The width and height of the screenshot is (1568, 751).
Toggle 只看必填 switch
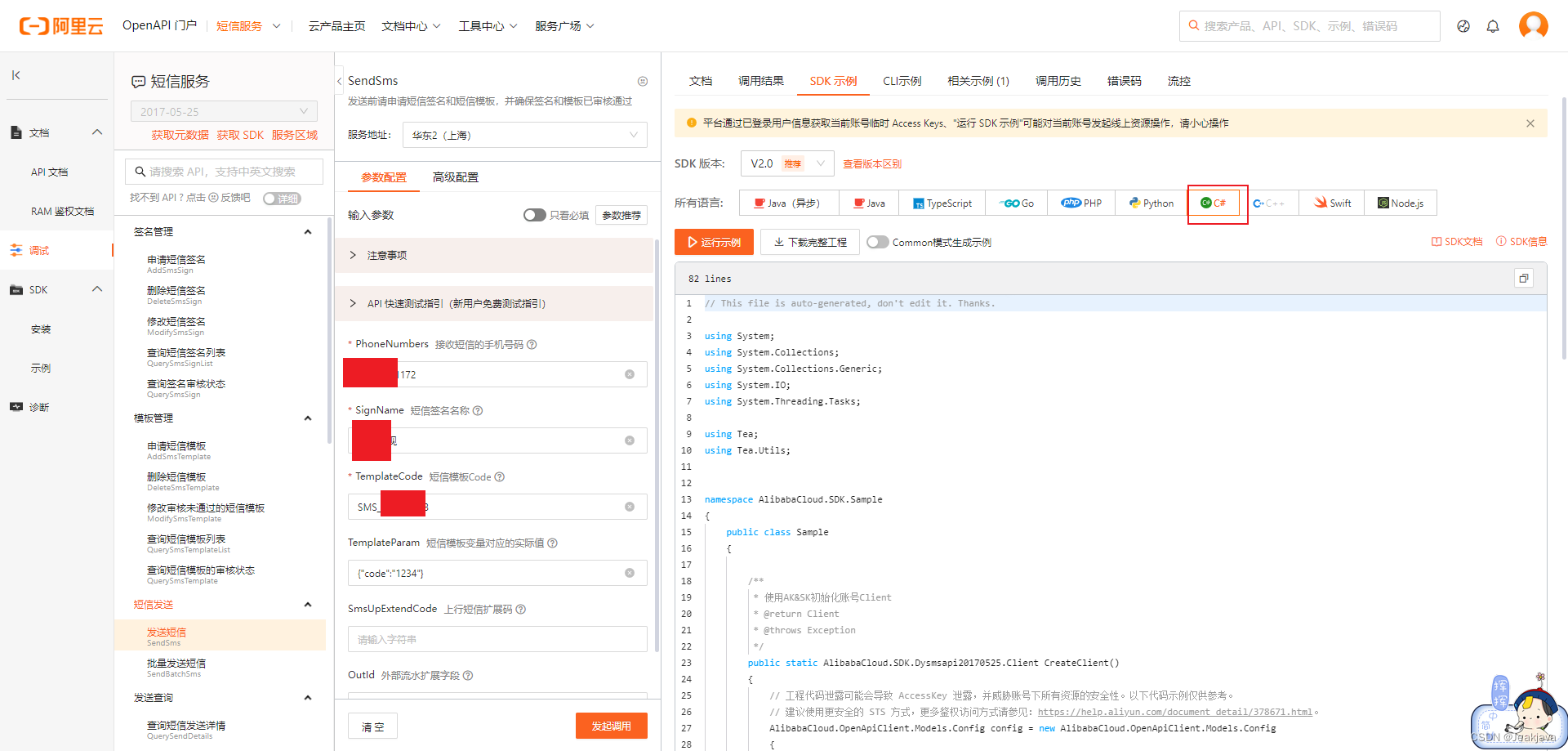click(535, 215)
